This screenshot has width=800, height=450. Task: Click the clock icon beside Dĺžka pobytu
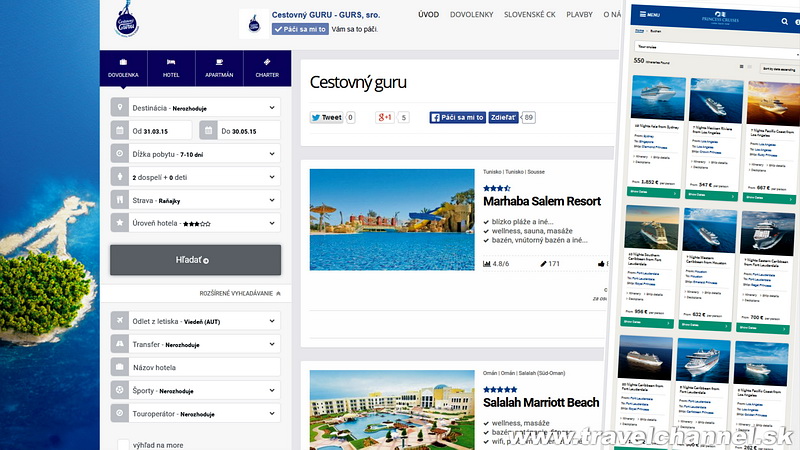pyautogui.click(x=120, y=154)
